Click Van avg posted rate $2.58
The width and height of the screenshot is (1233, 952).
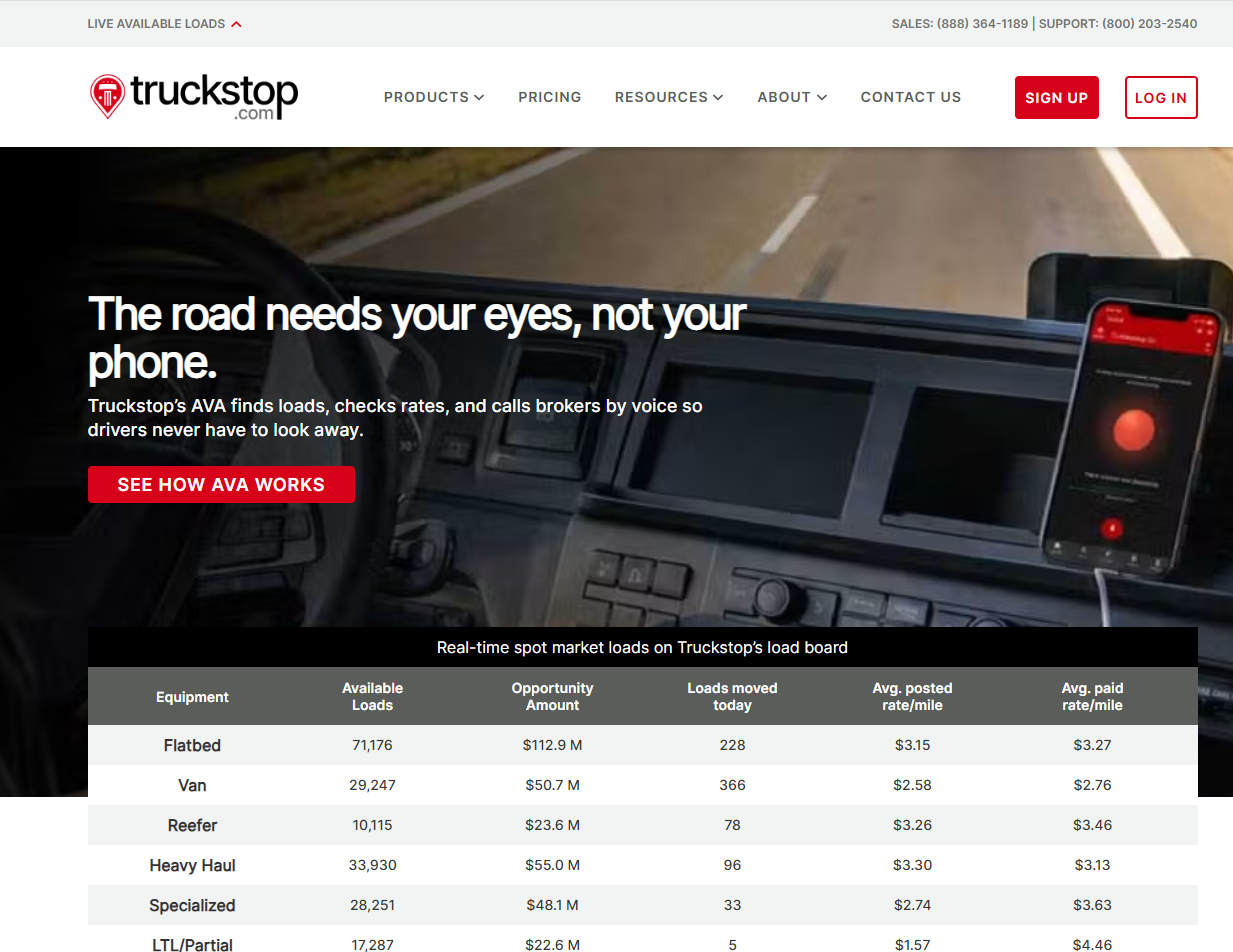pyautogui.click(x=912, y=785)
